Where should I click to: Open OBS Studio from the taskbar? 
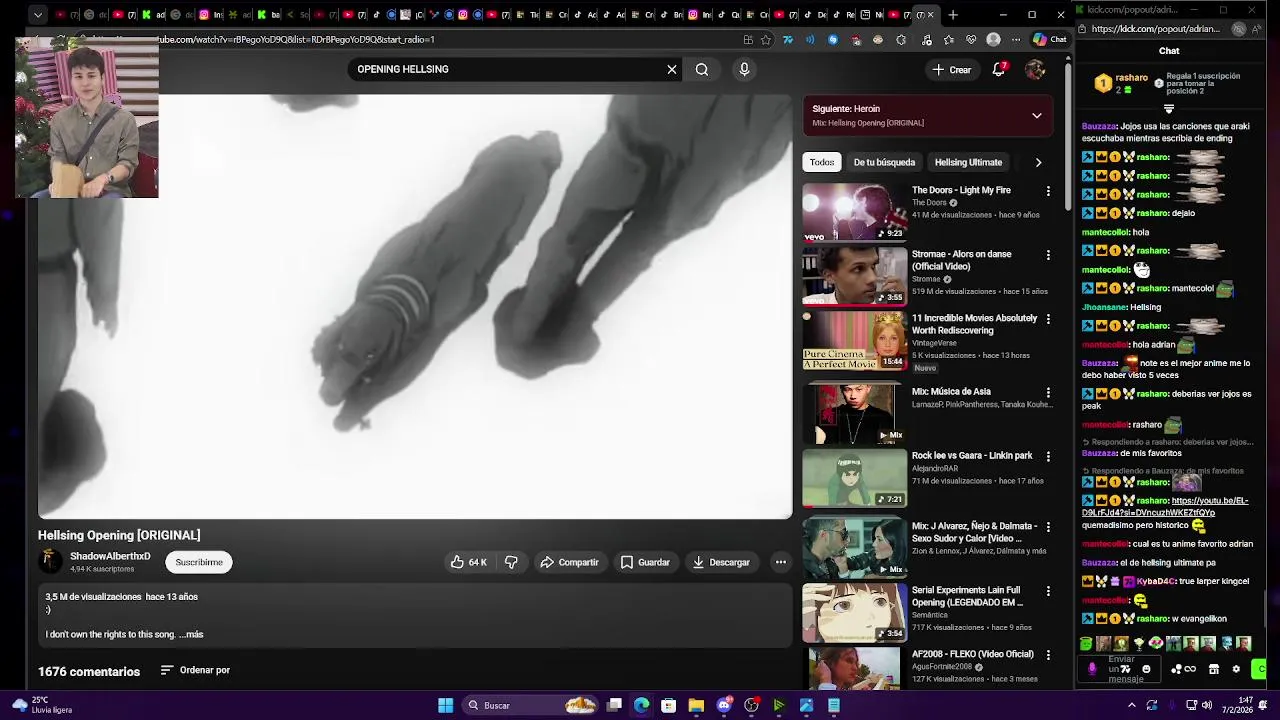point(751,705)
